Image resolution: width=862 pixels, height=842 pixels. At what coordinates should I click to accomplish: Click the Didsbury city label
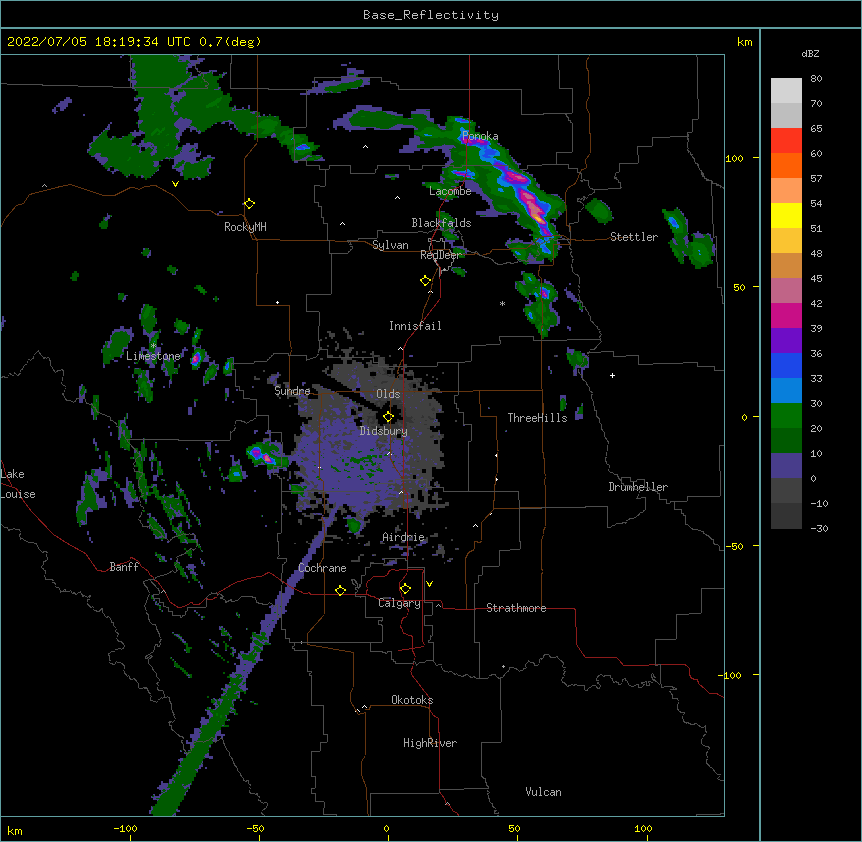[384, 431]
